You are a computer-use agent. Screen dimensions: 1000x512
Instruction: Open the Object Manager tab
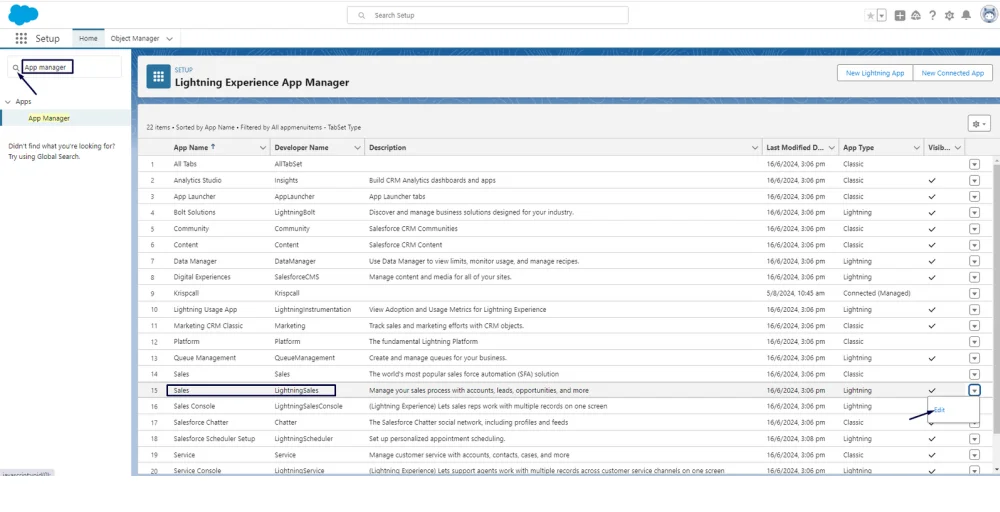(135, 38)
